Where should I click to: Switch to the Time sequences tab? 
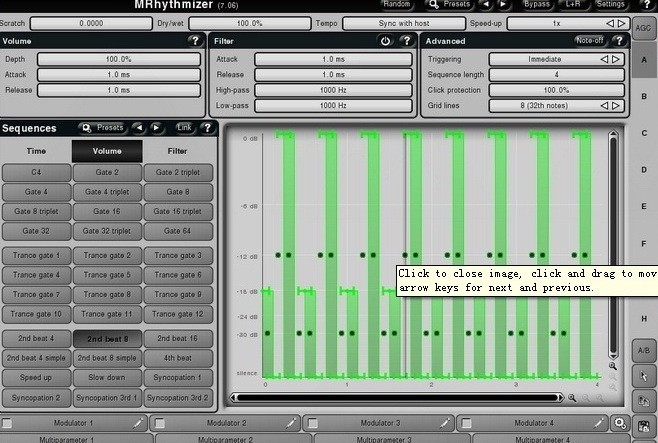(36, 151)
